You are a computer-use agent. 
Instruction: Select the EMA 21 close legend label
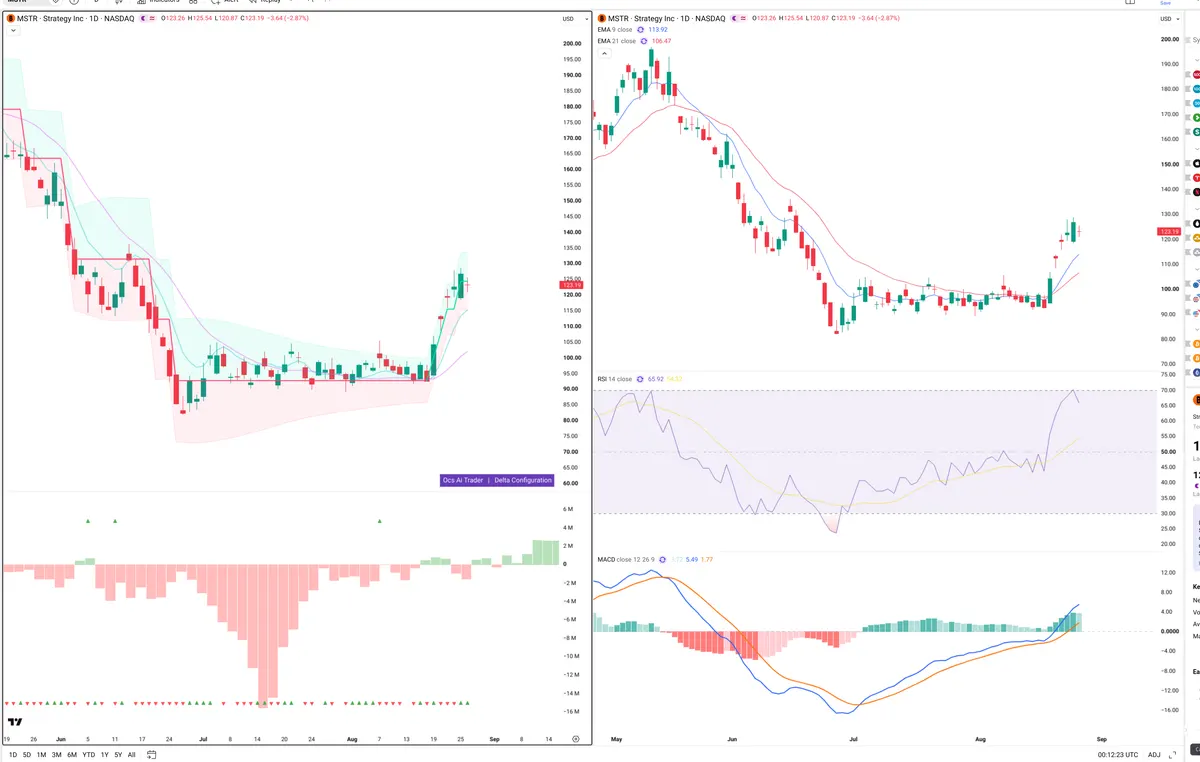616,41
